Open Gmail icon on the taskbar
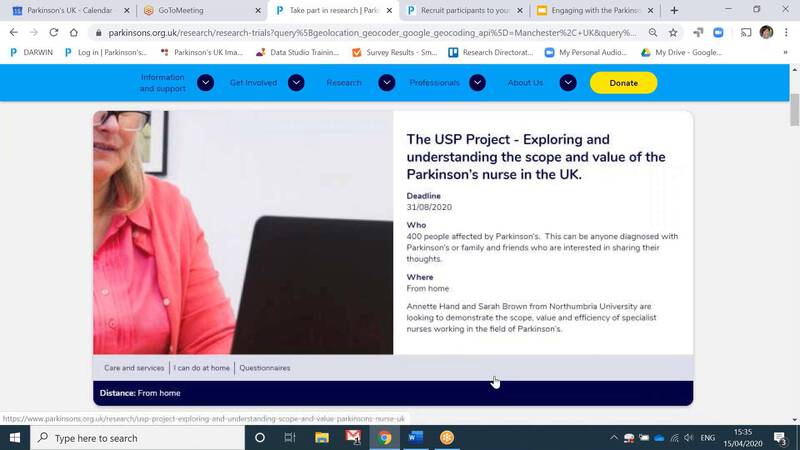Screen dimensions: 800x450 coord(353,437)
